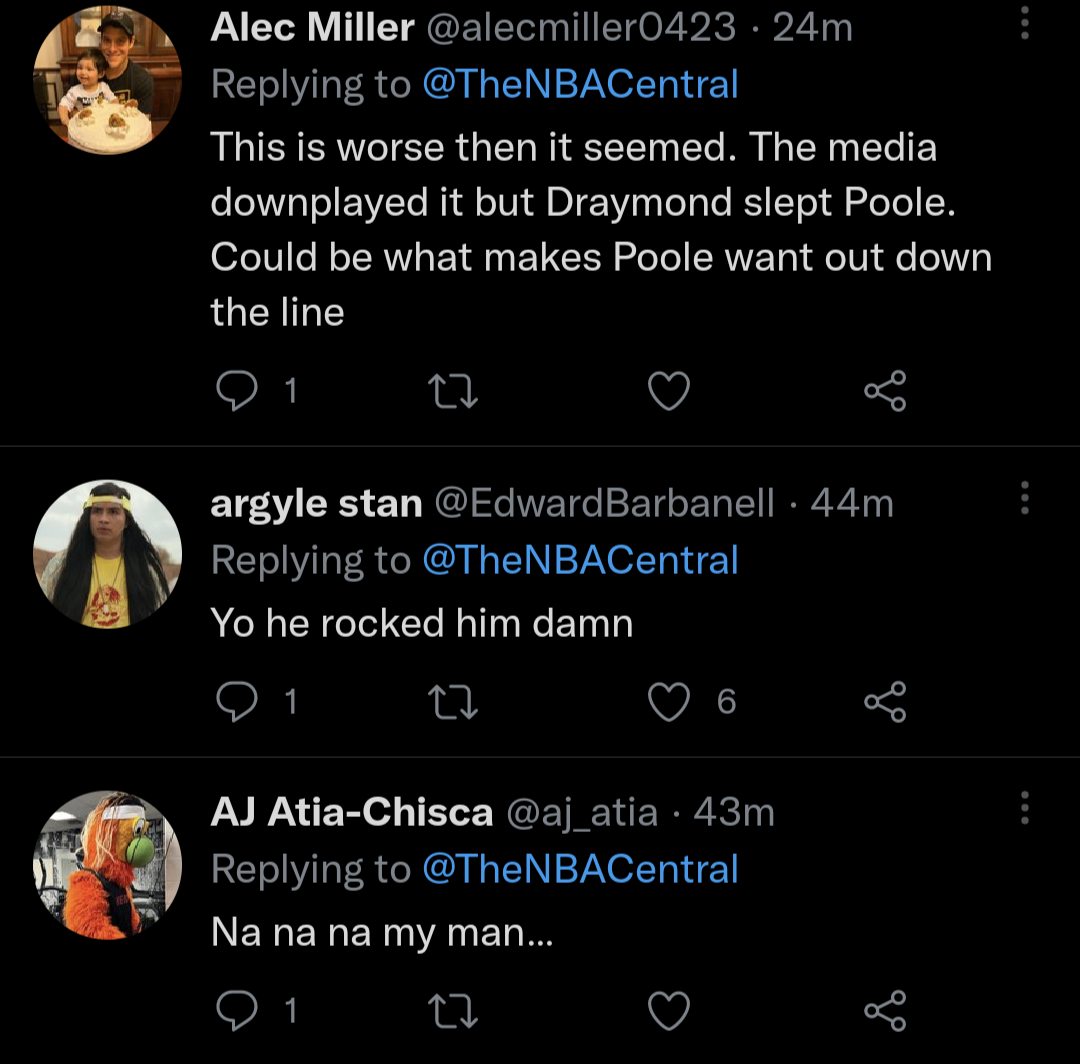The image size is (1080, 1064).
Task: Share Alec Miller's tweet
Action: pos(885,391)
